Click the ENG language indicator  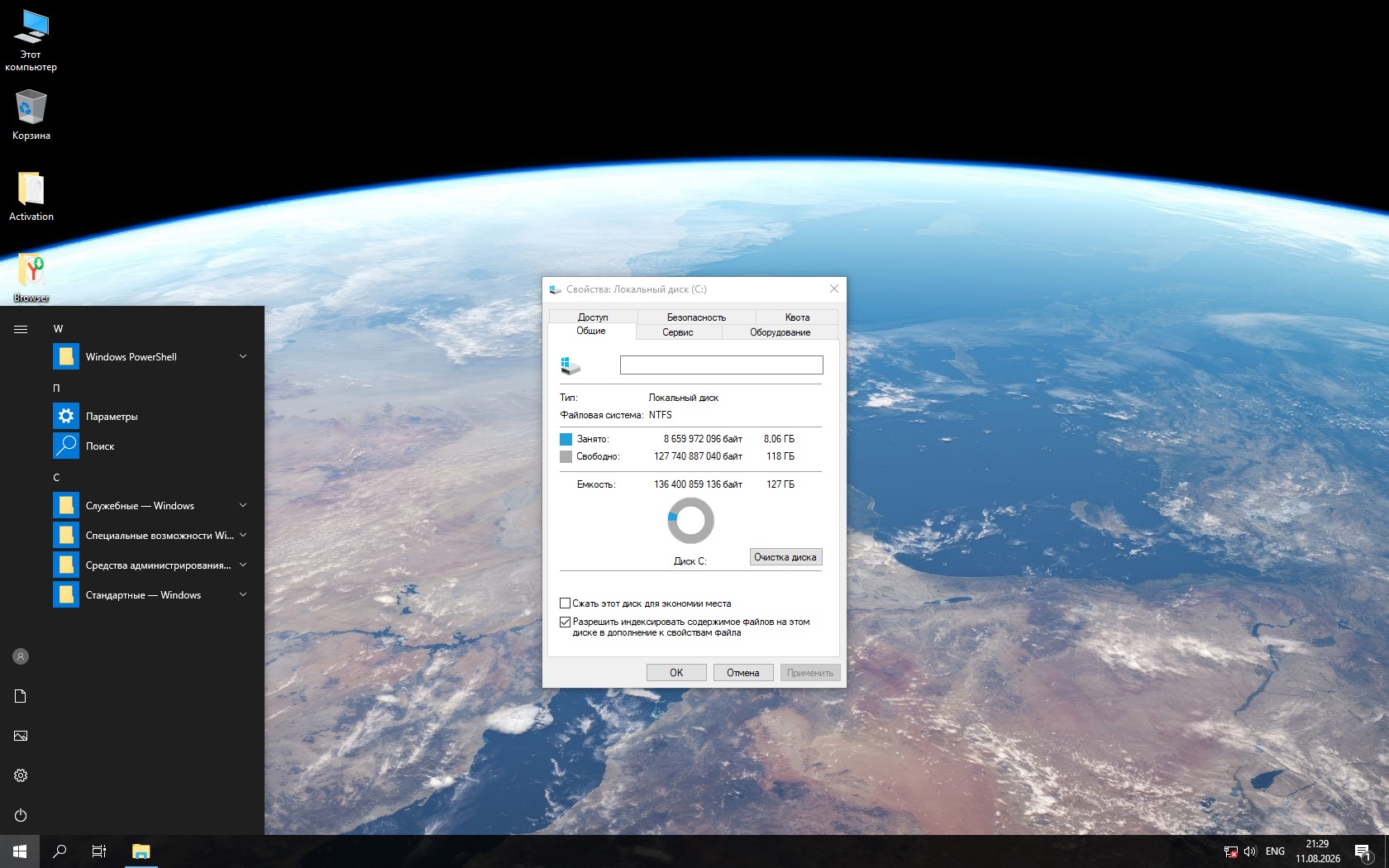(1275, 851)
